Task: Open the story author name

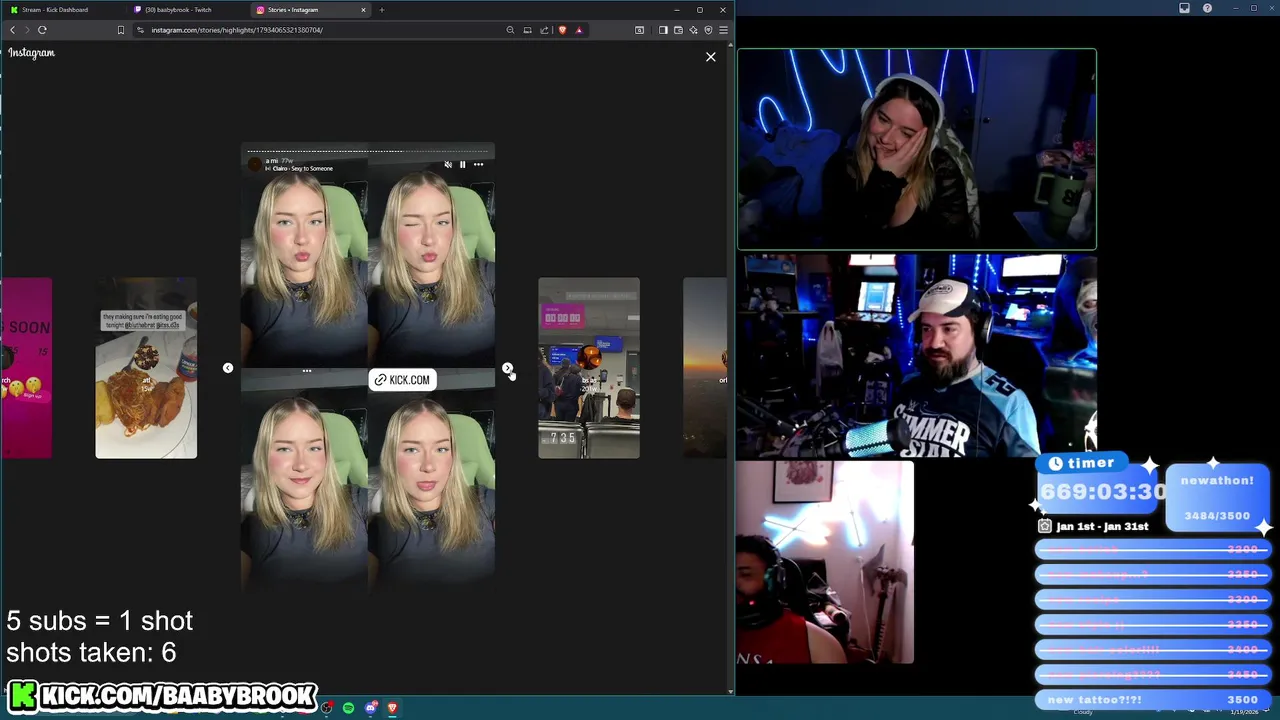Action: (272, 161)
